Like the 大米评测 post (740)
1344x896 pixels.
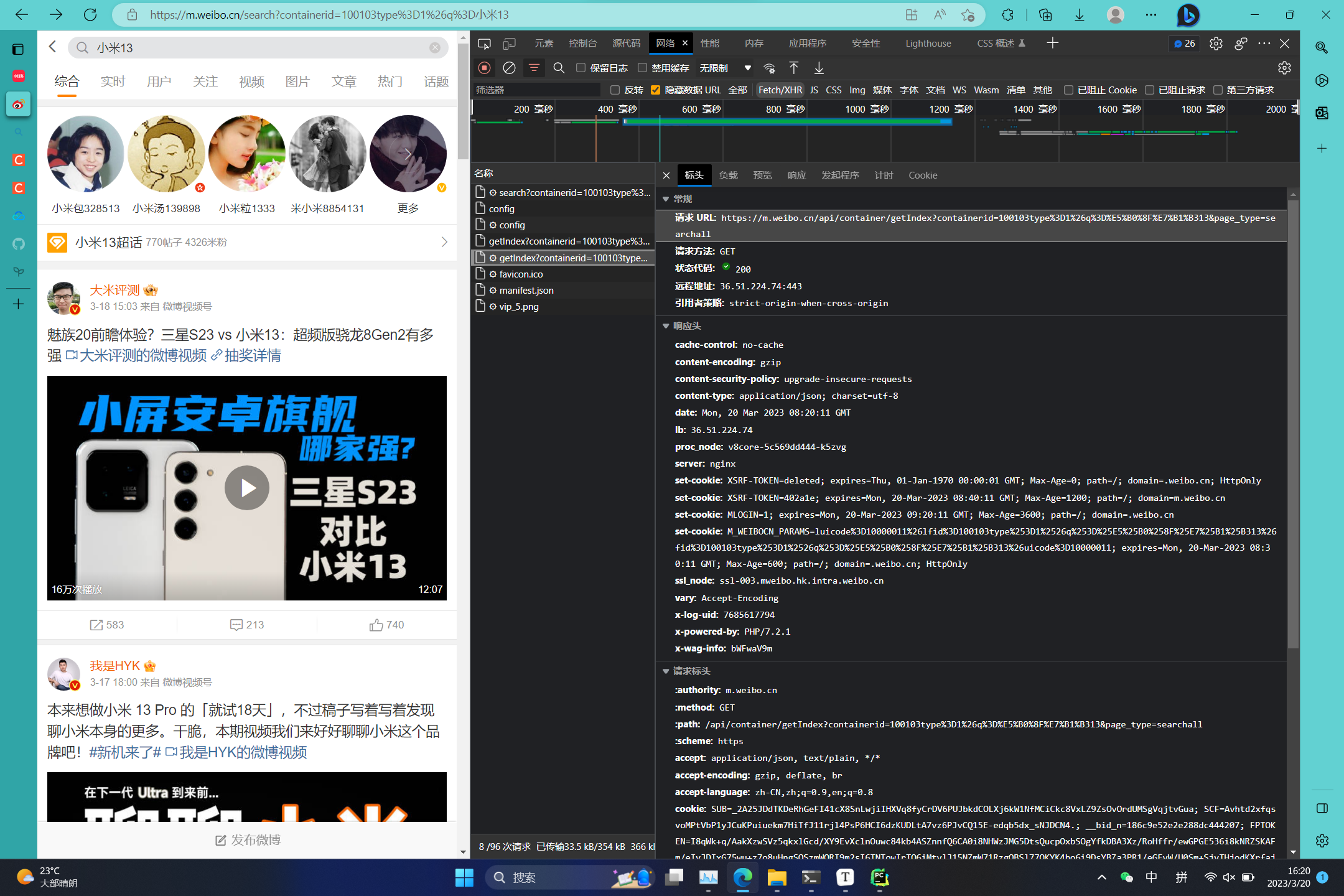tap(386, 625)
